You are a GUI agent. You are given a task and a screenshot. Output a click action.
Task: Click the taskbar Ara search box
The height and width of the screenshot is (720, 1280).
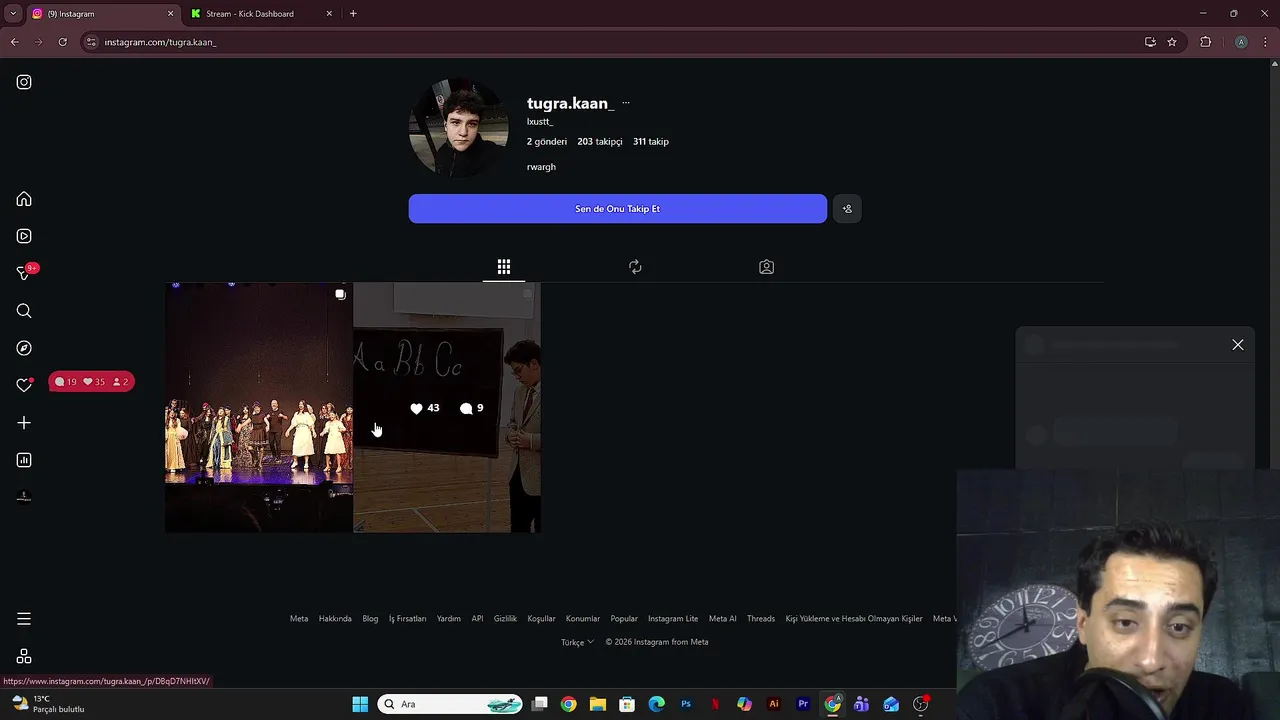(450, 704)
